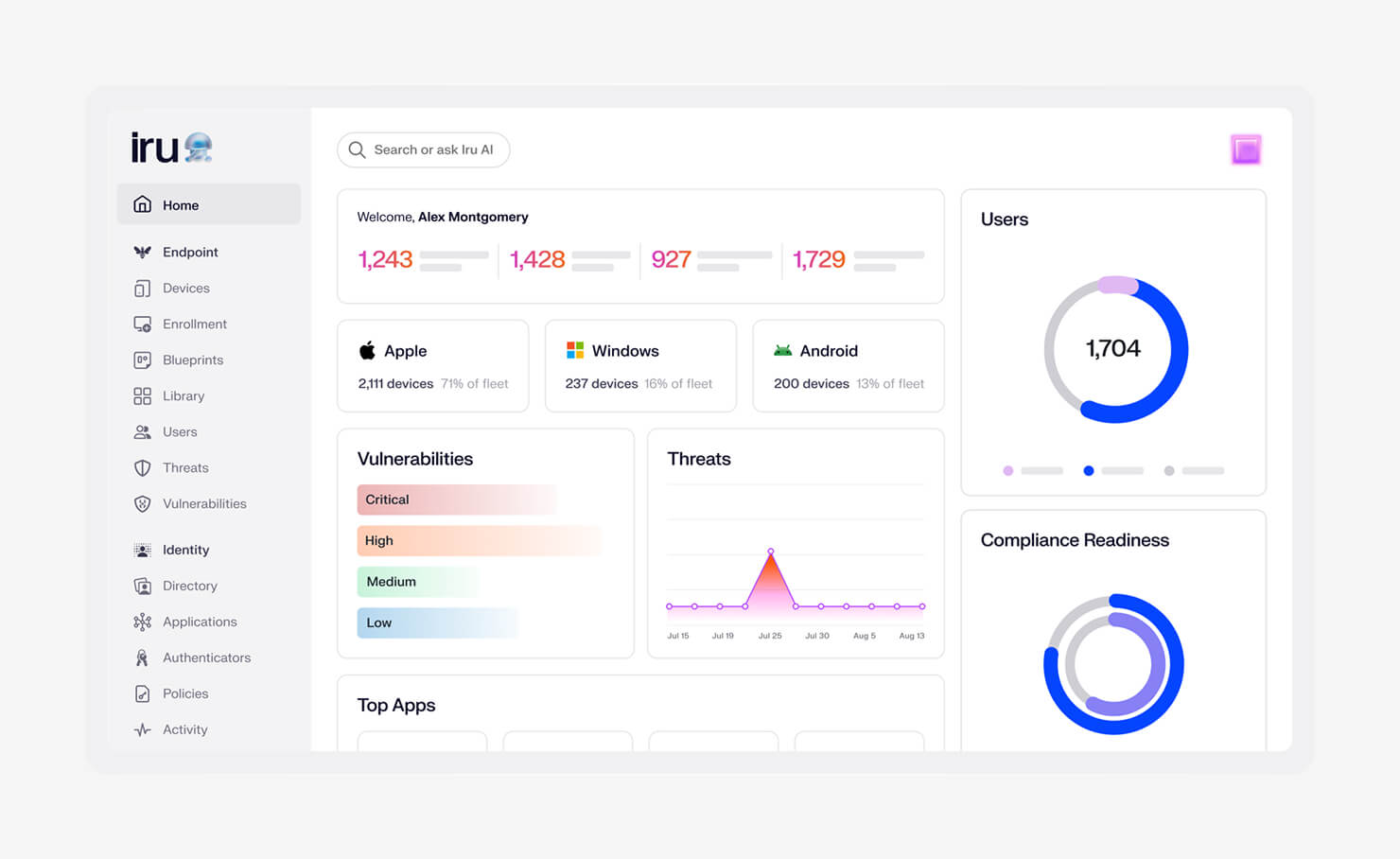This screenshot has width=1400, height=859.
Task: Click the purple Users legend dot
Action: coord(1008,470)
